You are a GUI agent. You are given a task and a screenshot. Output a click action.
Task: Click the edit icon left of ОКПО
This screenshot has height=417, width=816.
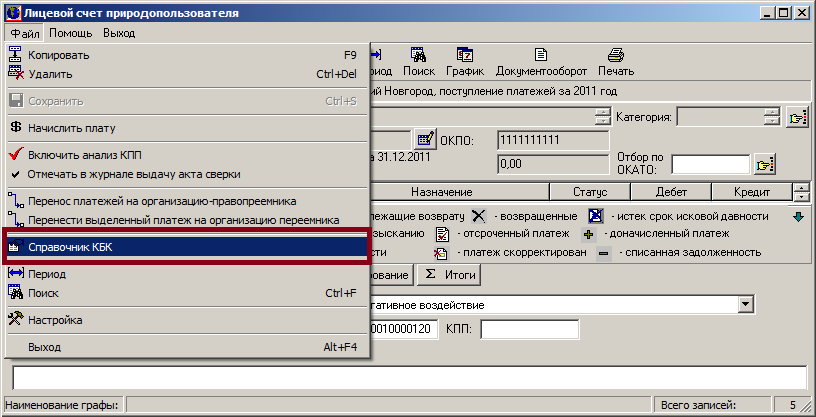tap(425, 138)
